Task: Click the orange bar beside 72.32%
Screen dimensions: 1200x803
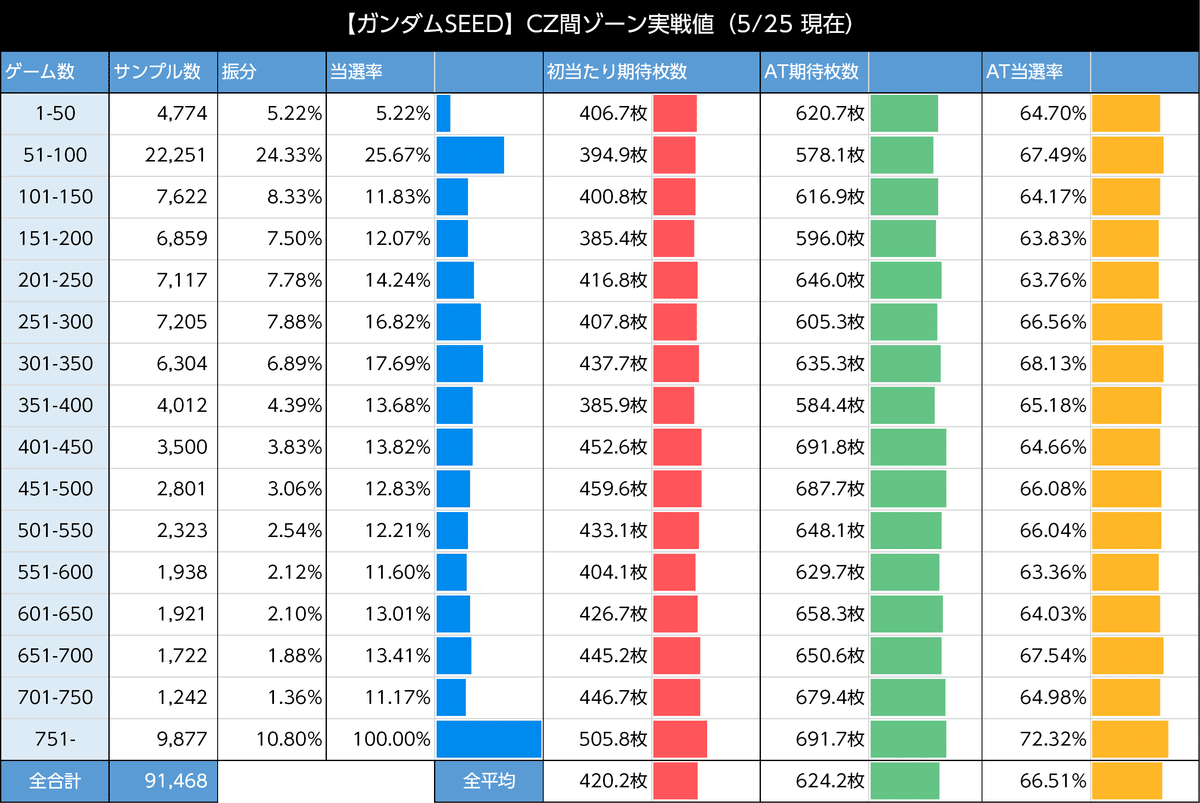Action: 1130,740
